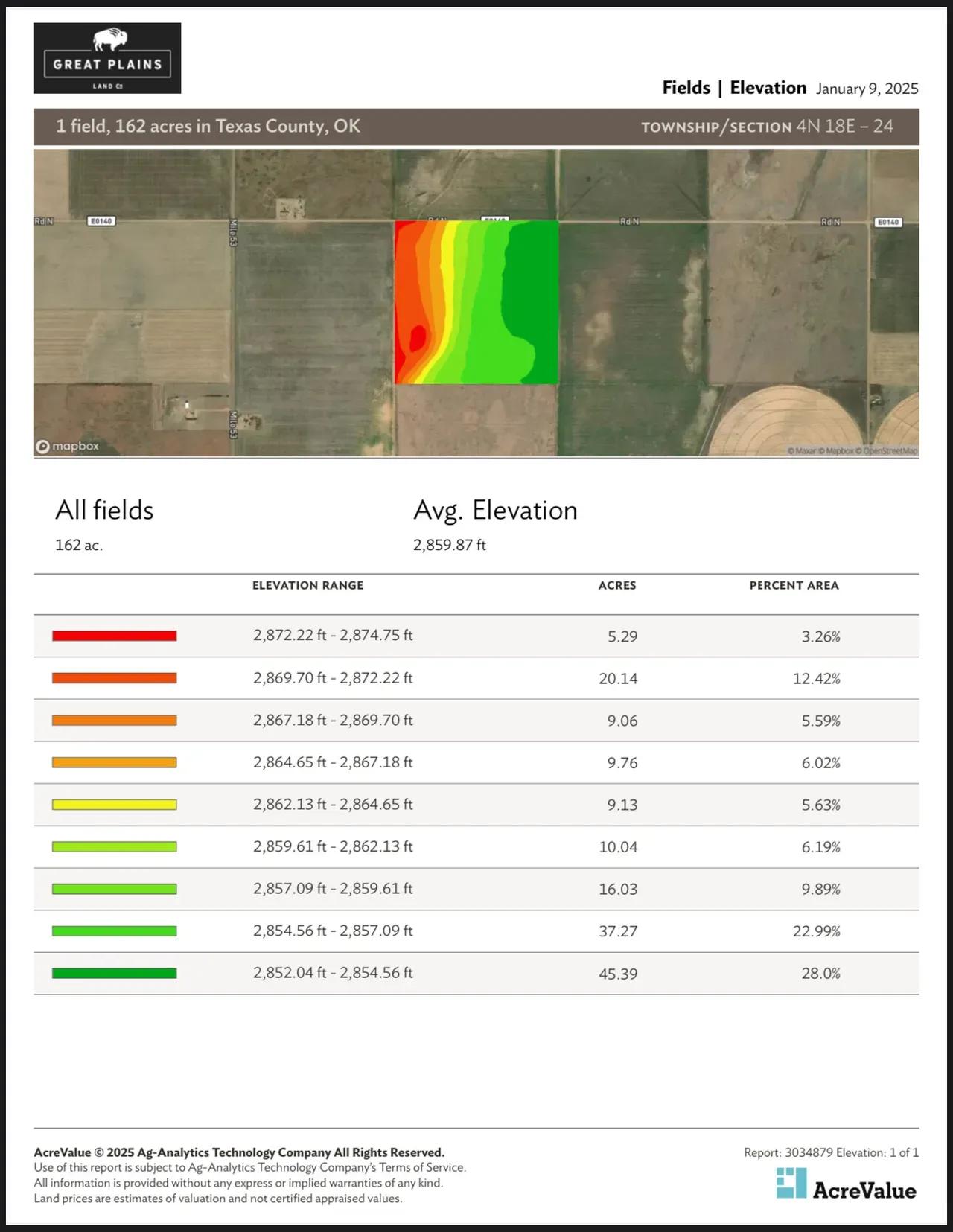Click the amber swatch for 2,864.65 ft row
This screenshot has width=953, height=1232.
115,762
